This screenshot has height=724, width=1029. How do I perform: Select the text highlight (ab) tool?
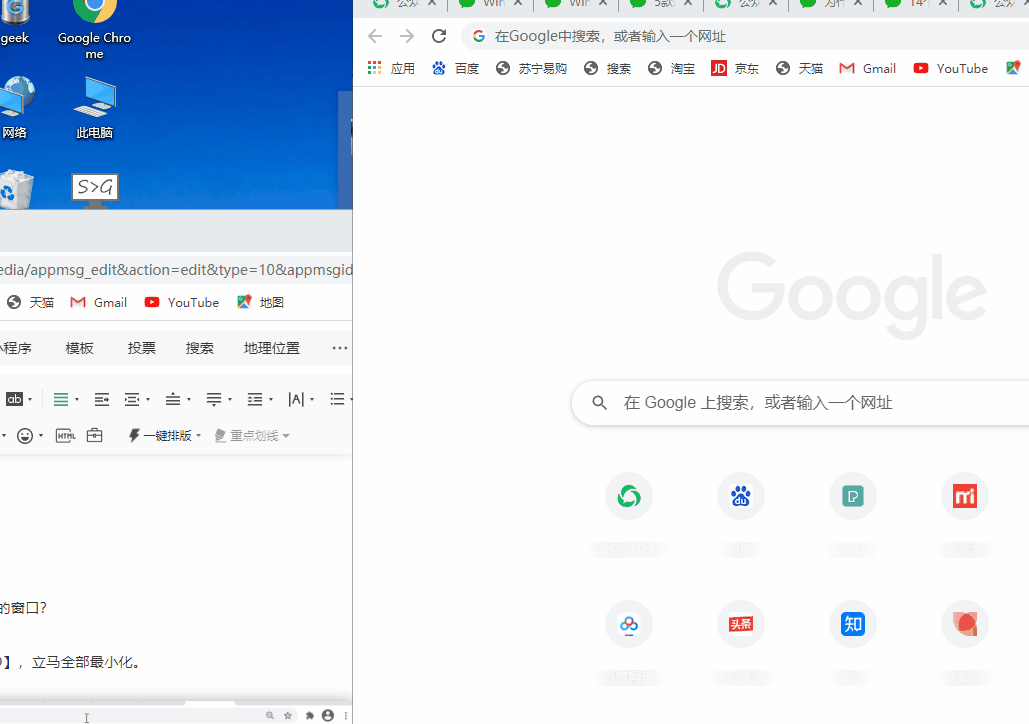tap(15, 399)
